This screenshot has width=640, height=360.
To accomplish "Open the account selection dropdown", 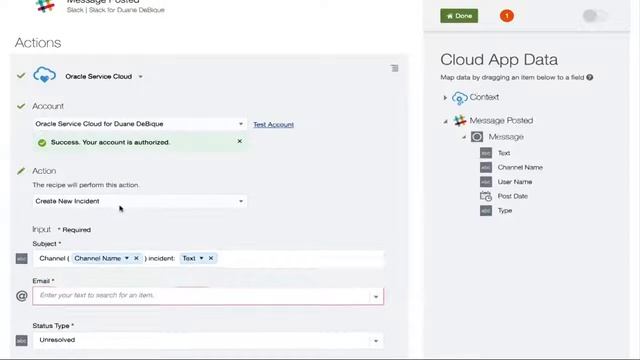I will coord(139,124).
